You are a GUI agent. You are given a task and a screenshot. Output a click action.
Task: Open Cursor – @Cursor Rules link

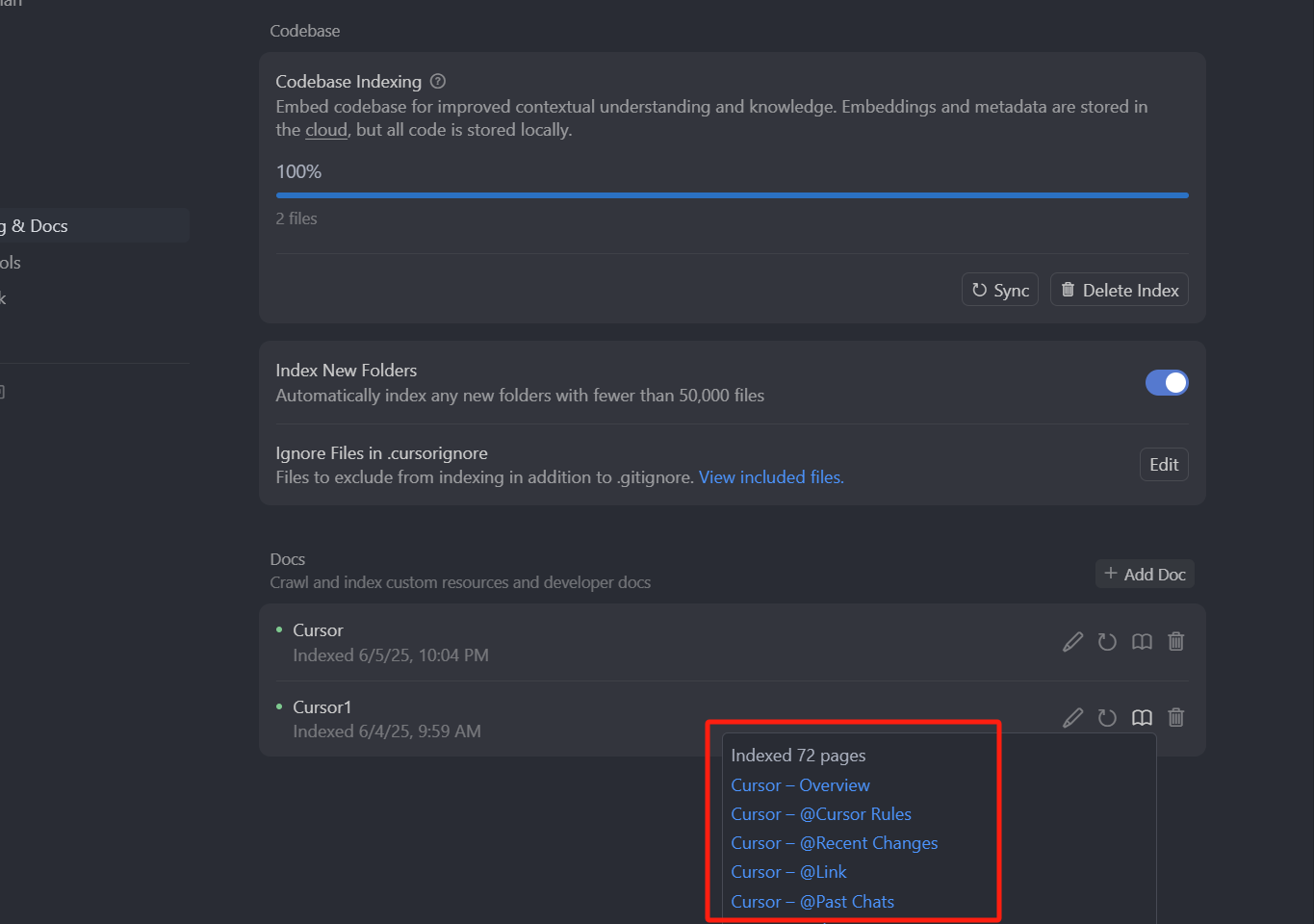pyautogui.click(x=821, y=814)
